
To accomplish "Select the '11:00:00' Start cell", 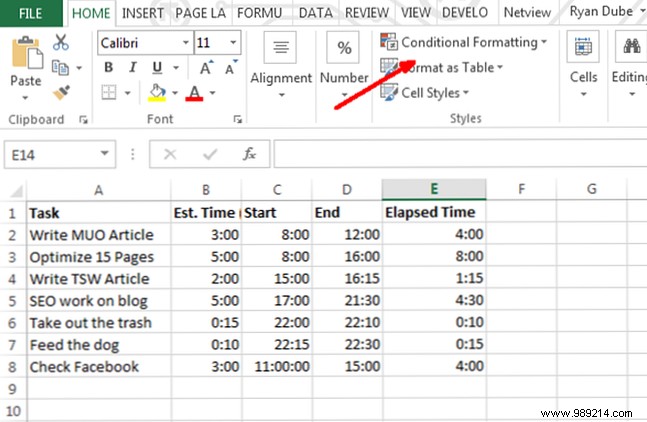I will 277,366.
